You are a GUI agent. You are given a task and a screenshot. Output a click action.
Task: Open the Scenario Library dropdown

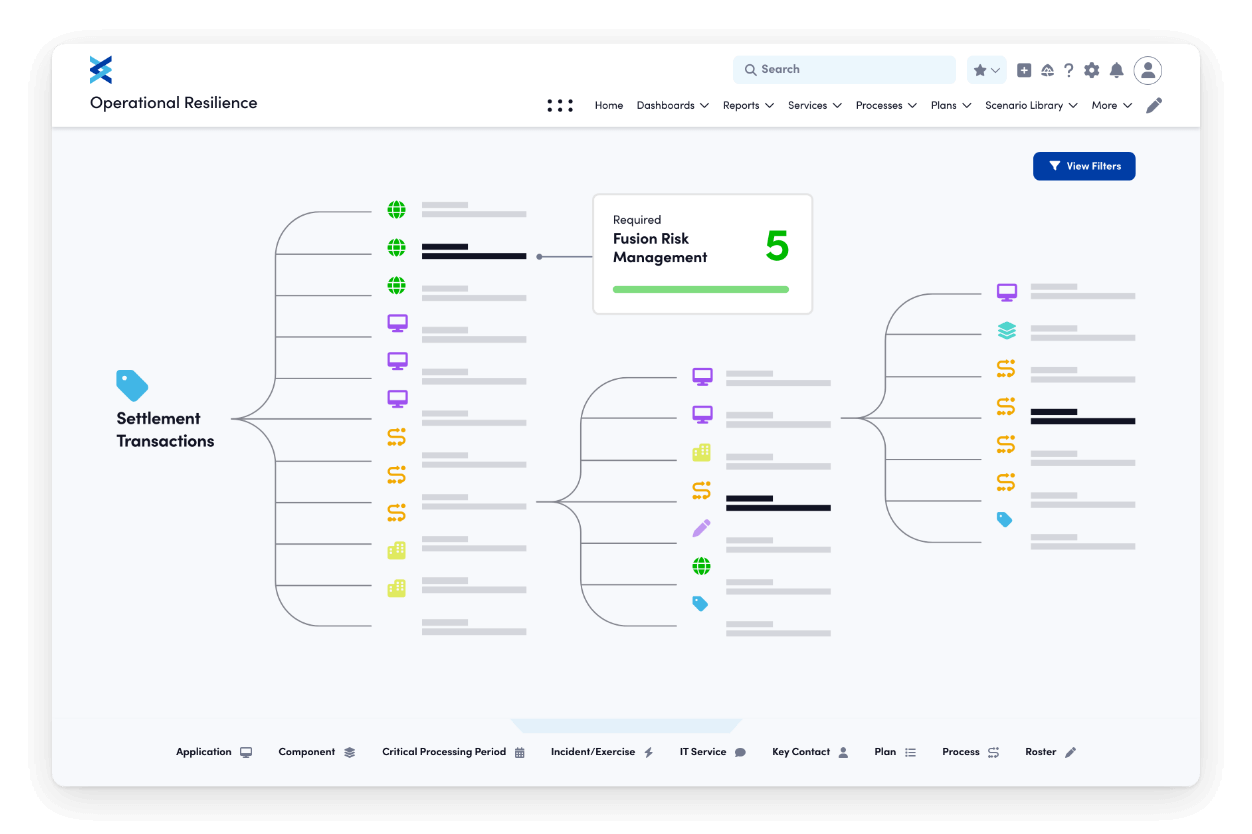click(x=1030, y=105)
